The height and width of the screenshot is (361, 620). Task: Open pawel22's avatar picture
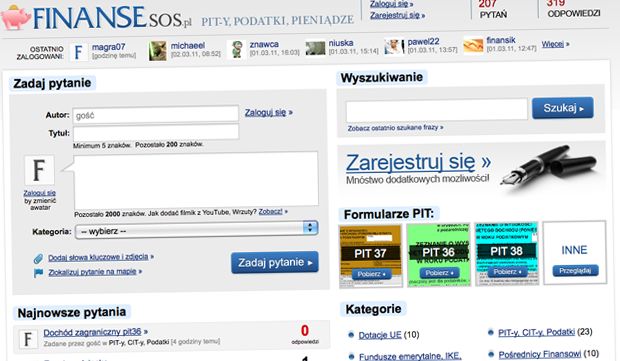coord(394,46)
